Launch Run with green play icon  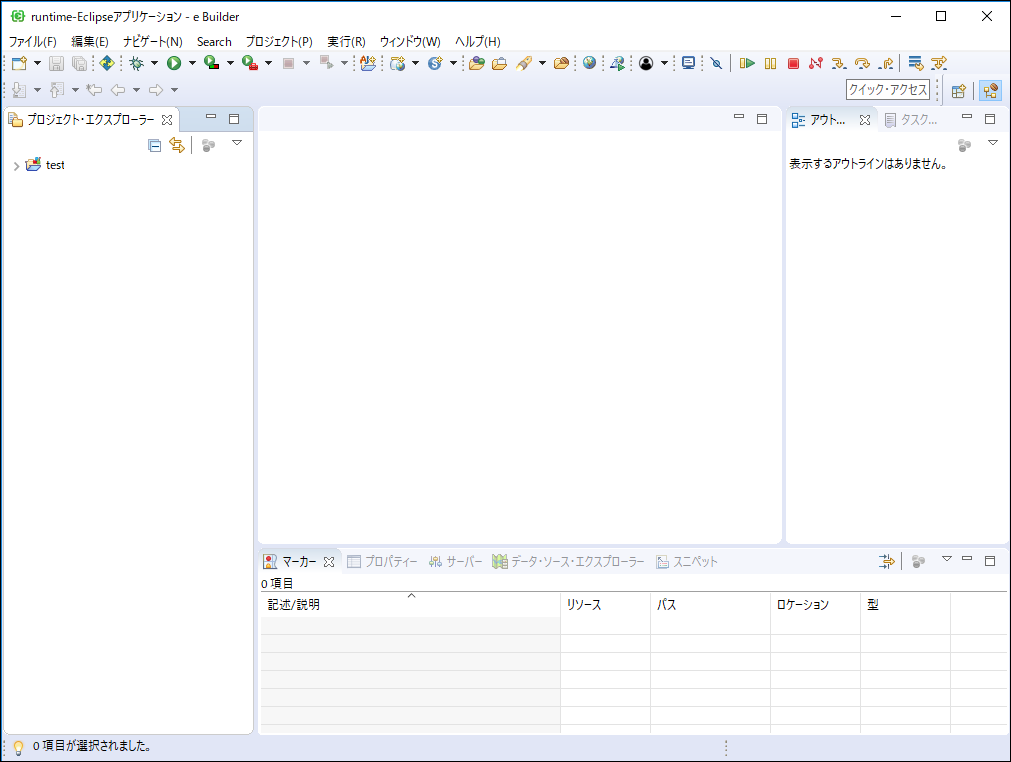point(174,63)
